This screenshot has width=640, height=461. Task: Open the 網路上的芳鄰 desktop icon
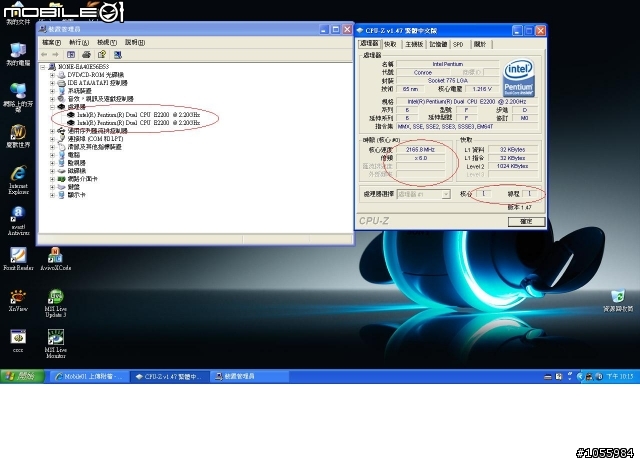pyautogui.click(x=18, y=98)
